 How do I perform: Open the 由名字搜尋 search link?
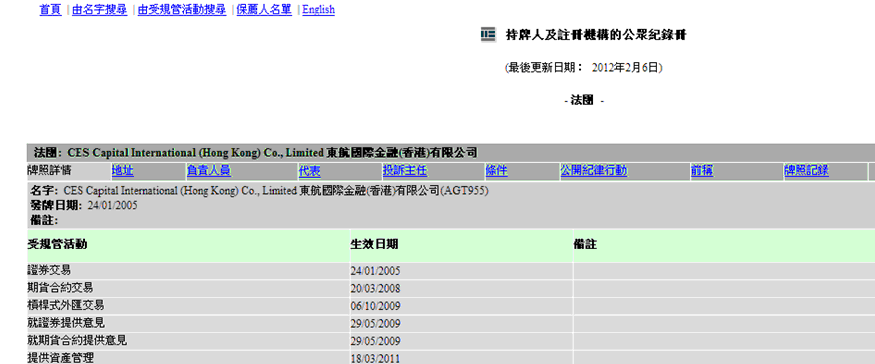99,9
